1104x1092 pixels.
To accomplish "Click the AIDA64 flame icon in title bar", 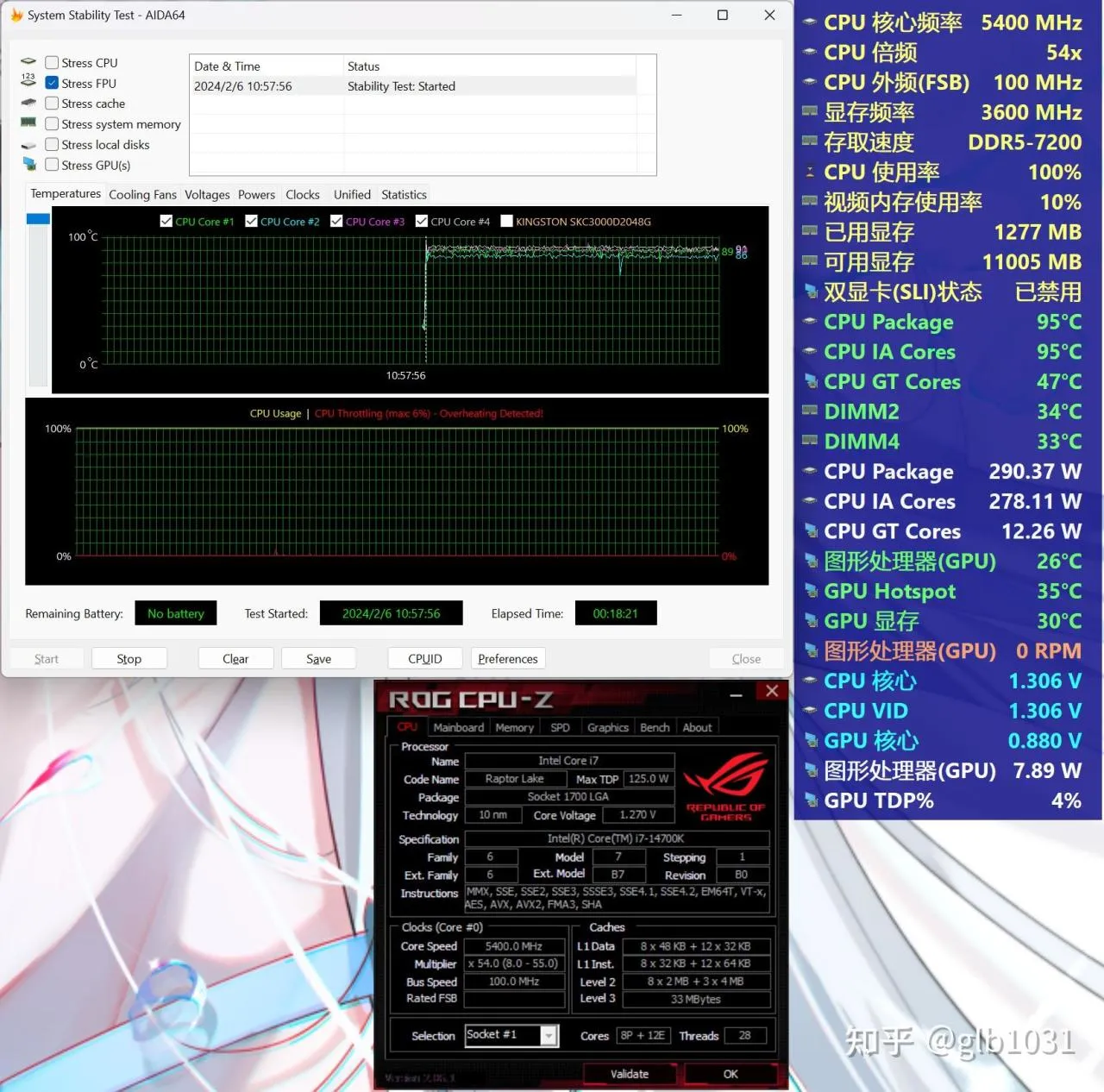I will point(16,15).
